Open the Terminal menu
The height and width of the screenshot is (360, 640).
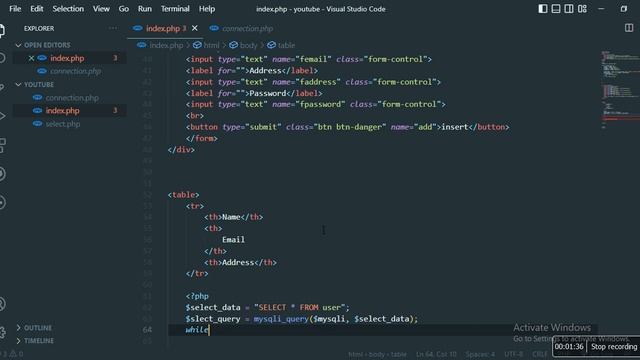pos(175,9)
